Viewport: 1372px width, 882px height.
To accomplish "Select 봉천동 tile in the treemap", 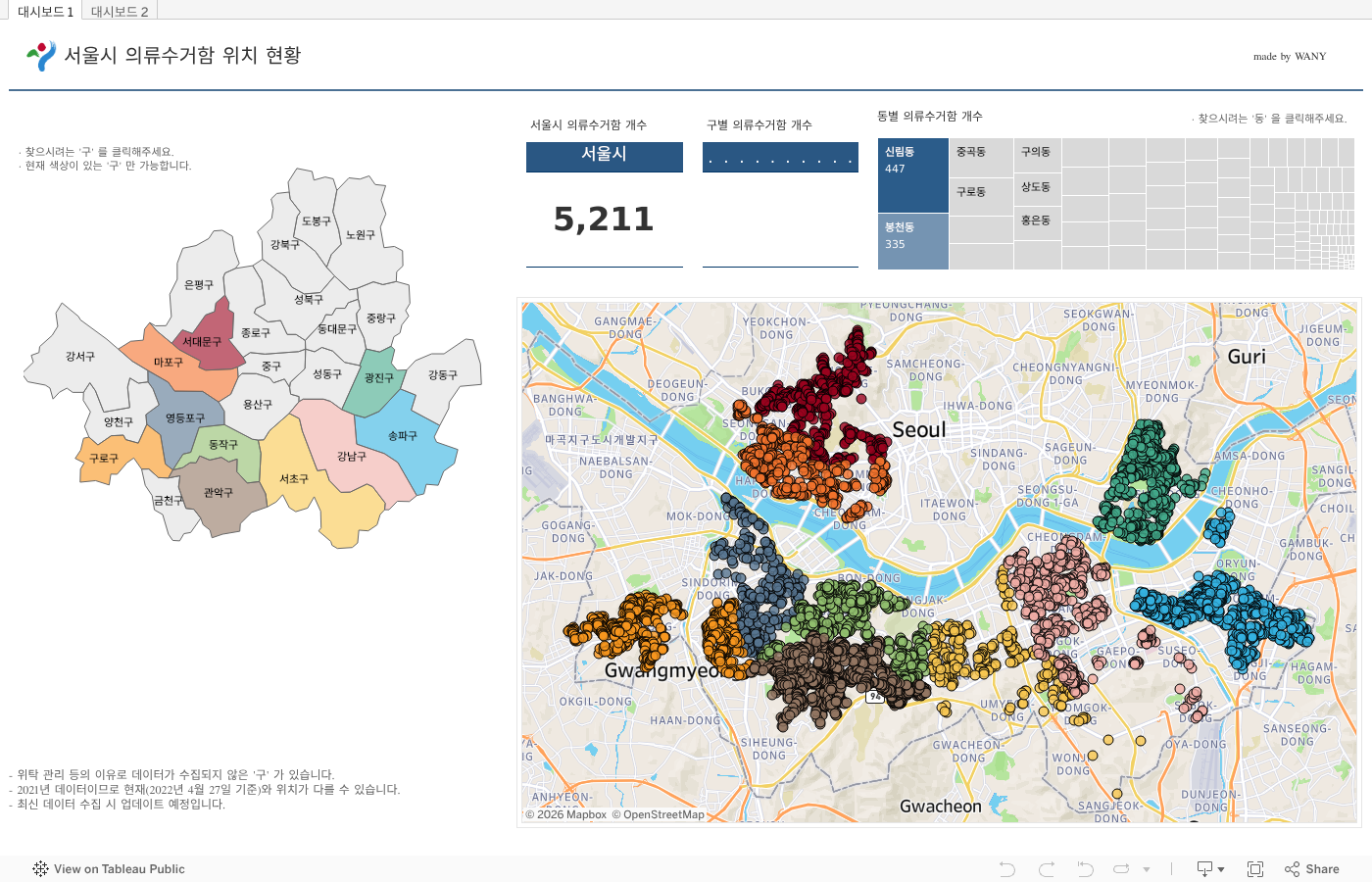I will 912,241.
